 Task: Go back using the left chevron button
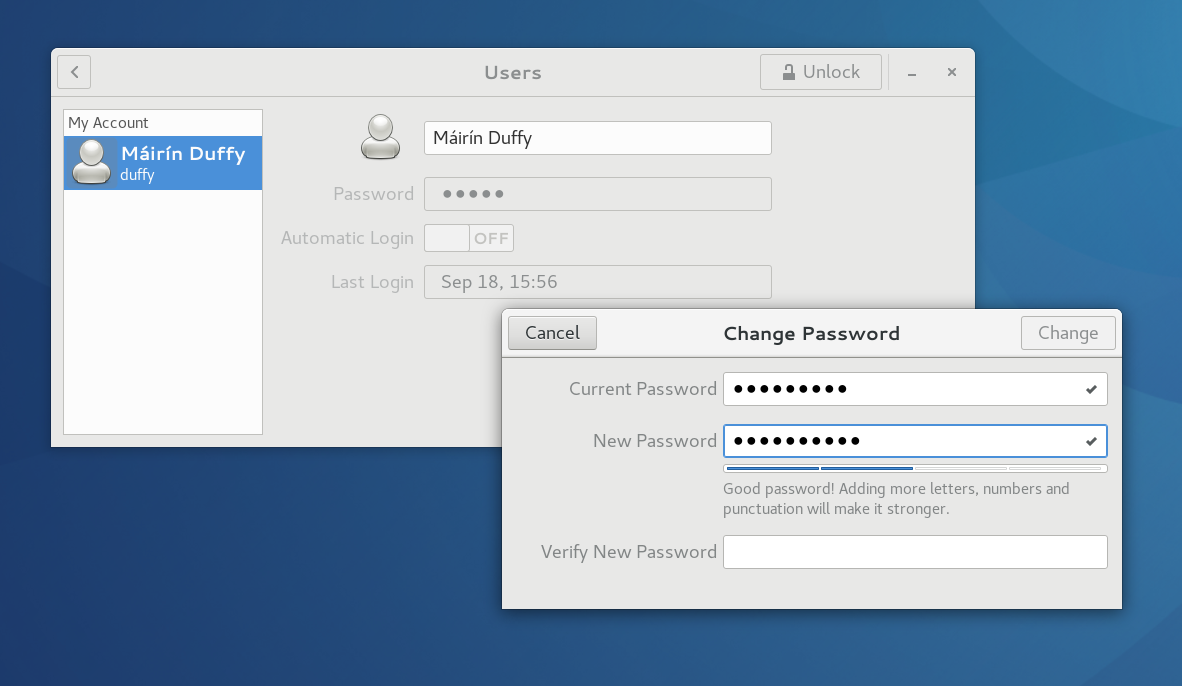tap(74, 72)
